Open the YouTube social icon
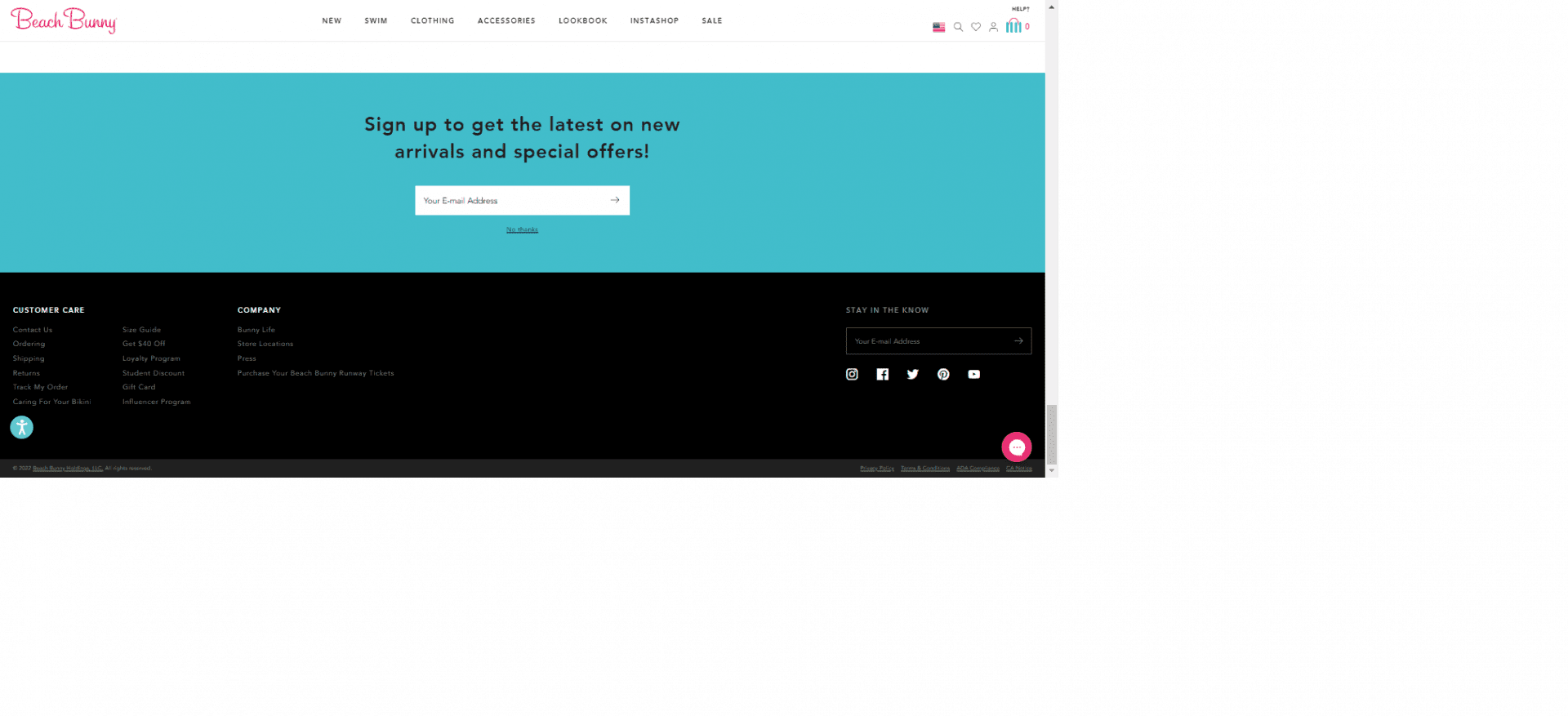This screenshot has height=716, width=1568. [x=973, y=374]
